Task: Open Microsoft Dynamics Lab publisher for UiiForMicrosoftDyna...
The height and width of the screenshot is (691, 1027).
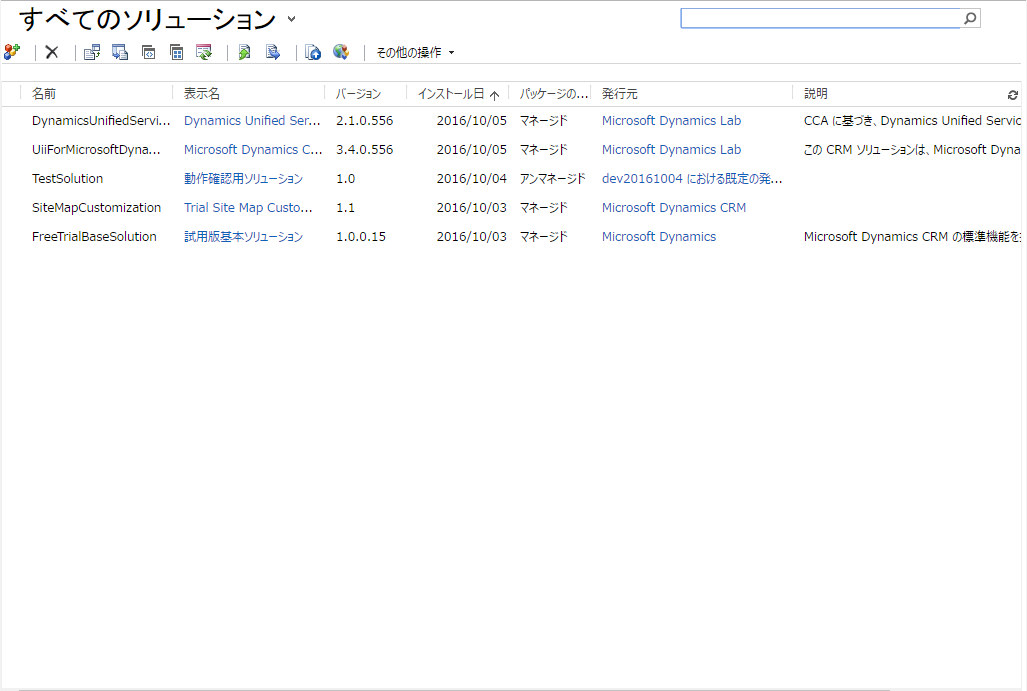Action: tap(671, 149)
